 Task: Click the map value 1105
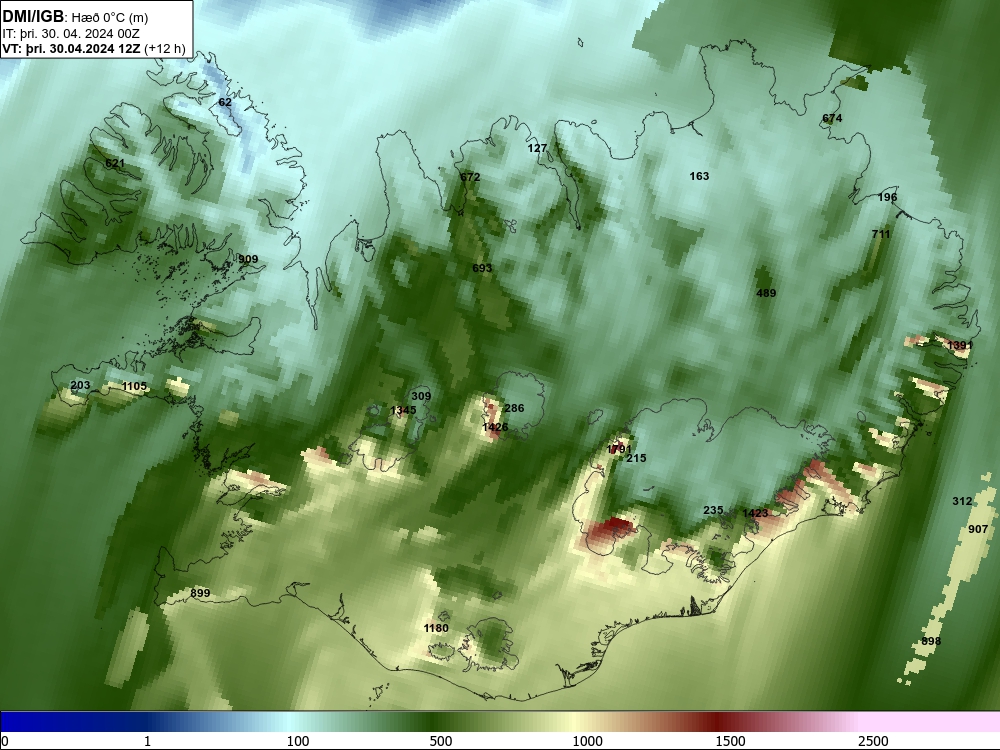tap(134, 386)
